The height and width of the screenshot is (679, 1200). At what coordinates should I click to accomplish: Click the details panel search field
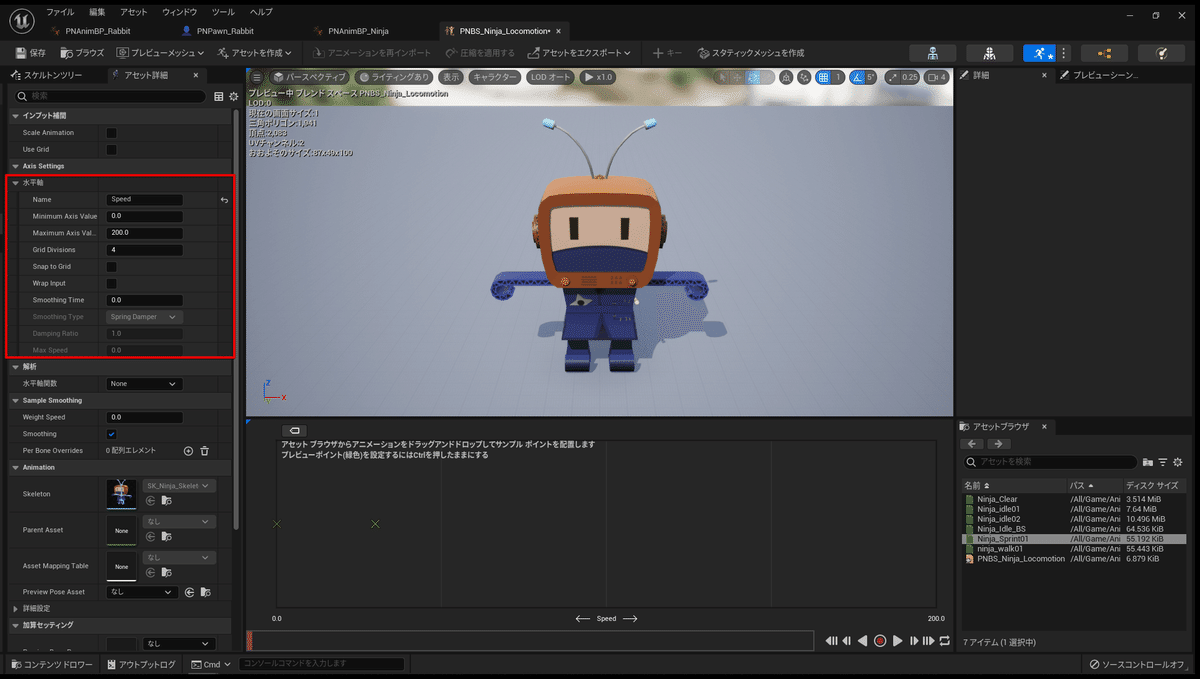(x=112, y=96)
